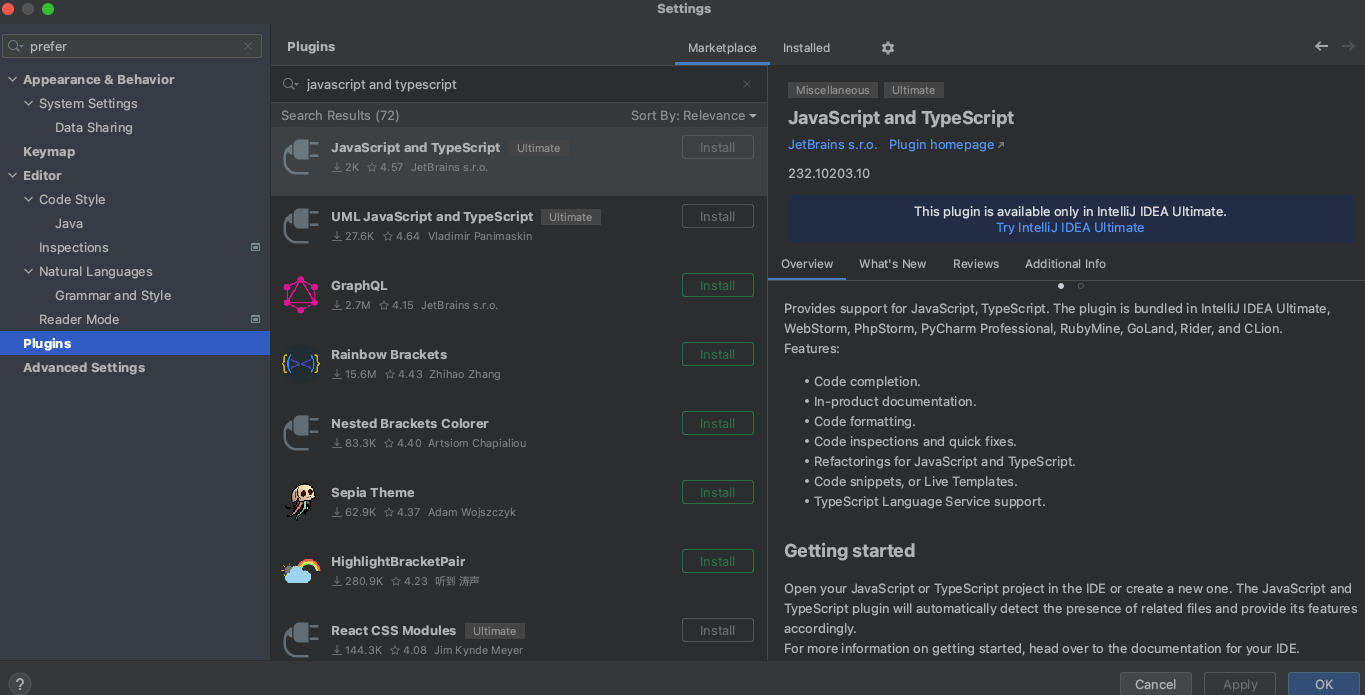The height and width of the screenshot is (695, 1365).
Task: Click the HighlightBracketPair rainbow cloud logo
Action: pos(301,571)
